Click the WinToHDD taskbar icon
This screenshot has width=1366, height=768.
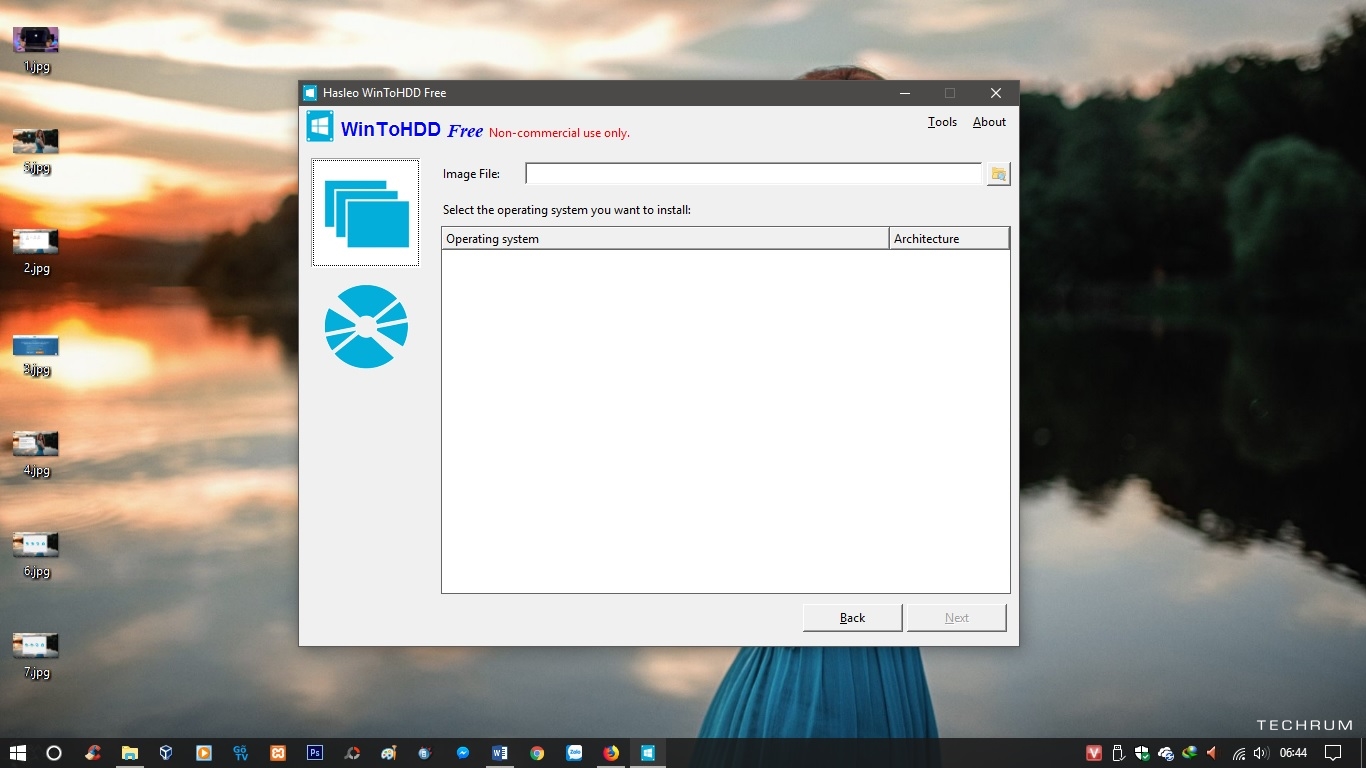tap(648, 753)
